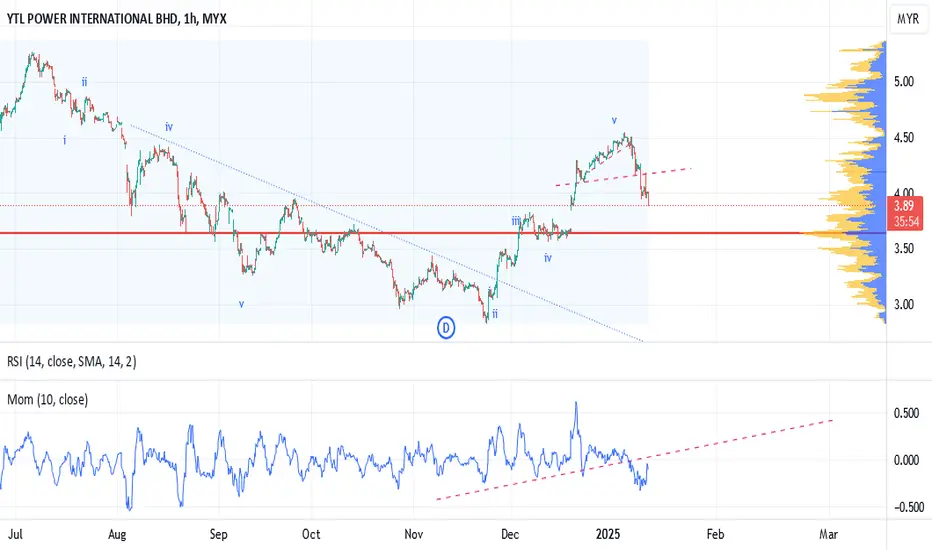This screenshot has width=932, height=550.
Task: Click the Jul date label
Action: 15,534
